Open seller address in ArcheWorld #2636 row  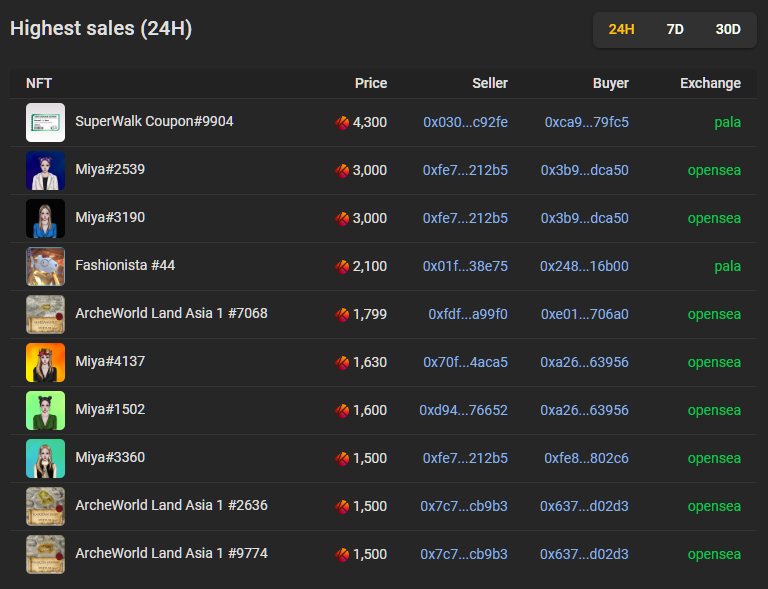pyautogui.click(x=464, y=506)
